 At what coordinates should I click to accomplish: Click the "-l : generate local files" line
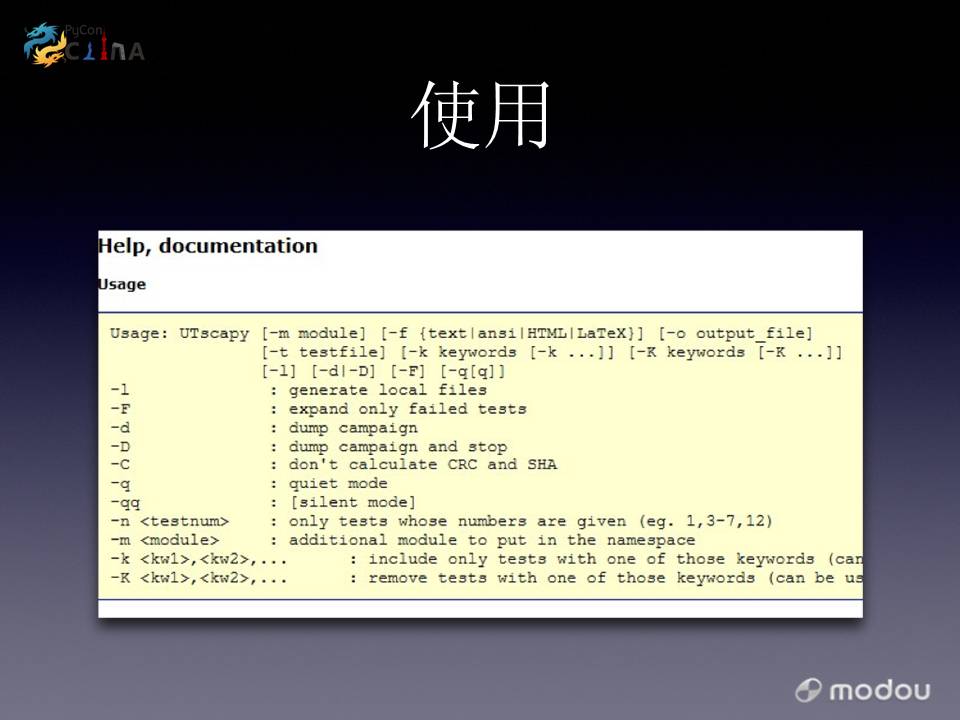coord(298,390)
